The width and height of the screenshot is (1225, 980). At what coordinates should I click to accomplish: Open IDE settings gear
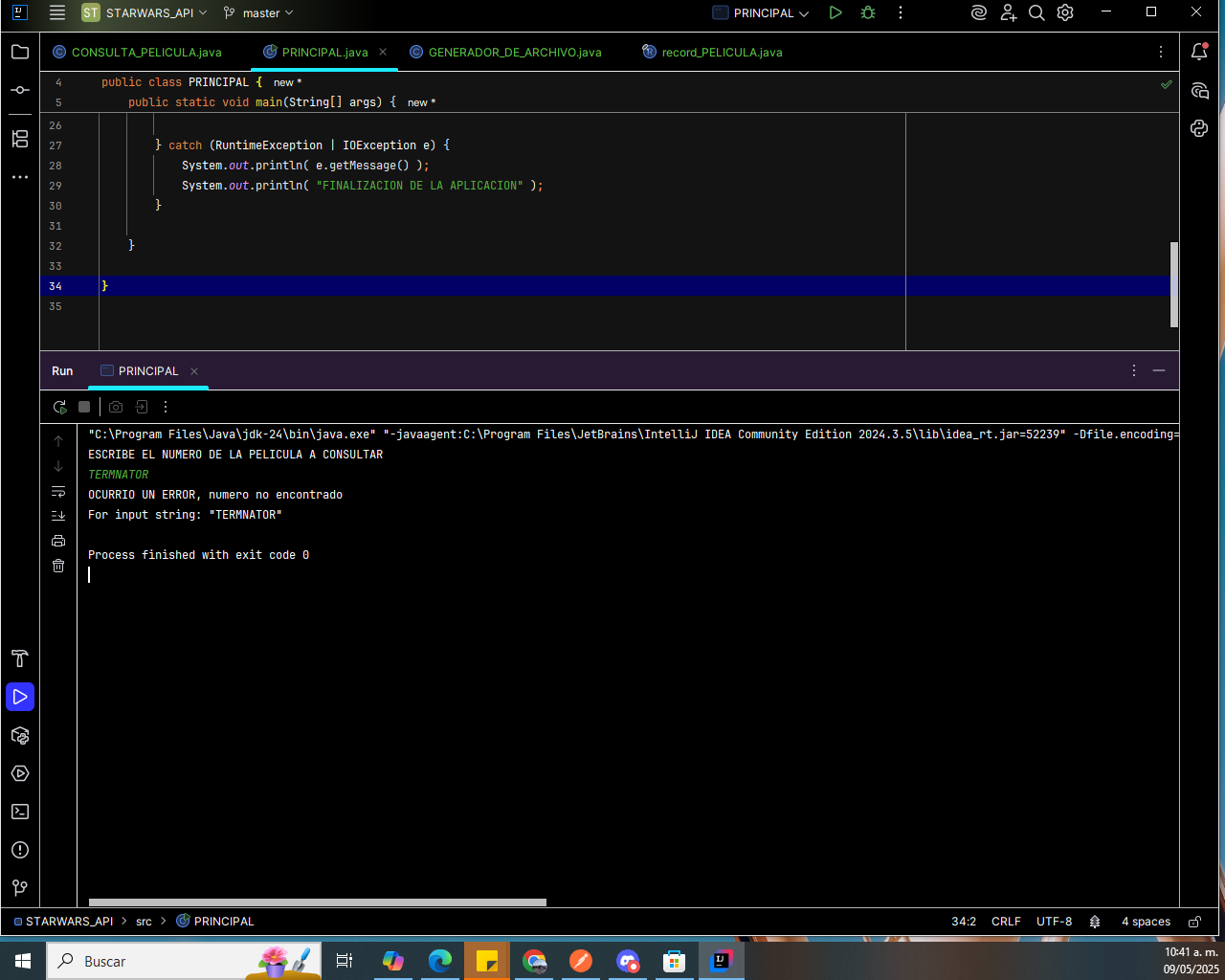coord(1065,12)
